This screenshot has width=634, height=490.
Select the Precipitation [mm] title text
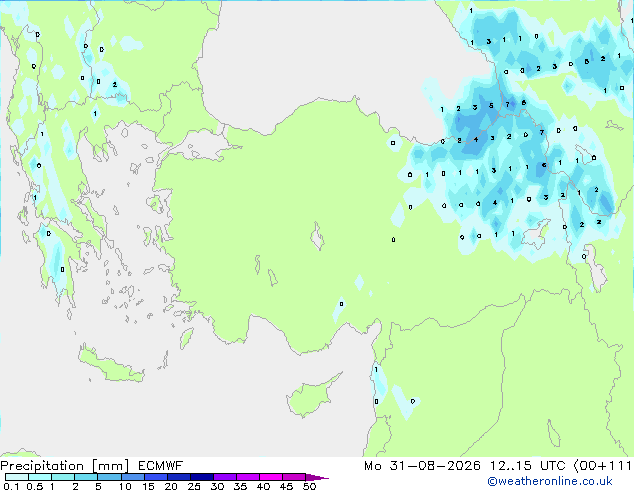point(65,466)
